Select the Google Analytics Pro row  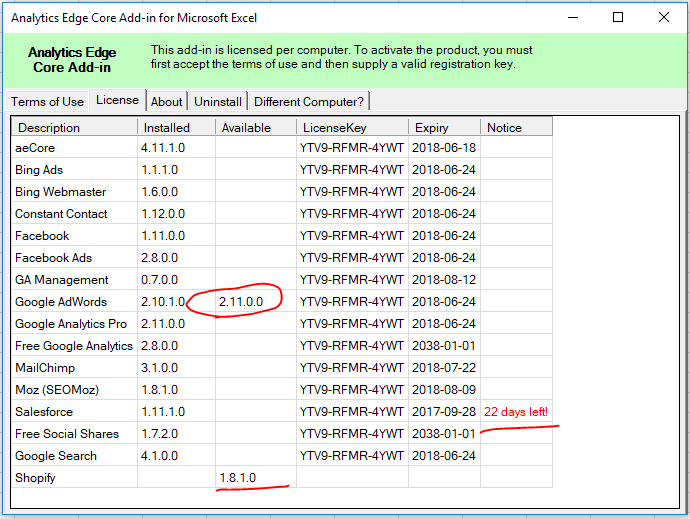pyautogui.click(x=282, y=324)
